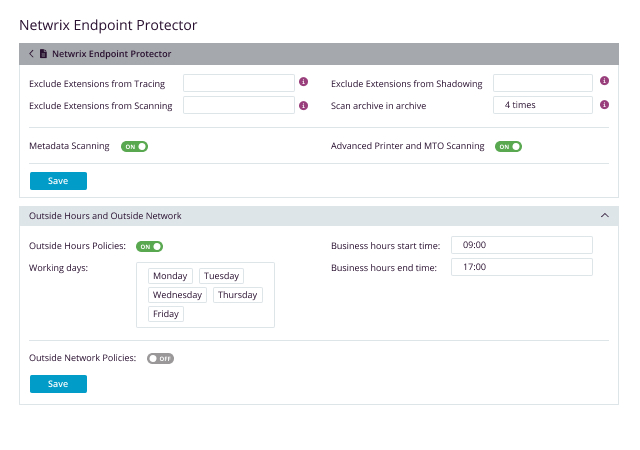Select Monday working day tag

[170, 276]
